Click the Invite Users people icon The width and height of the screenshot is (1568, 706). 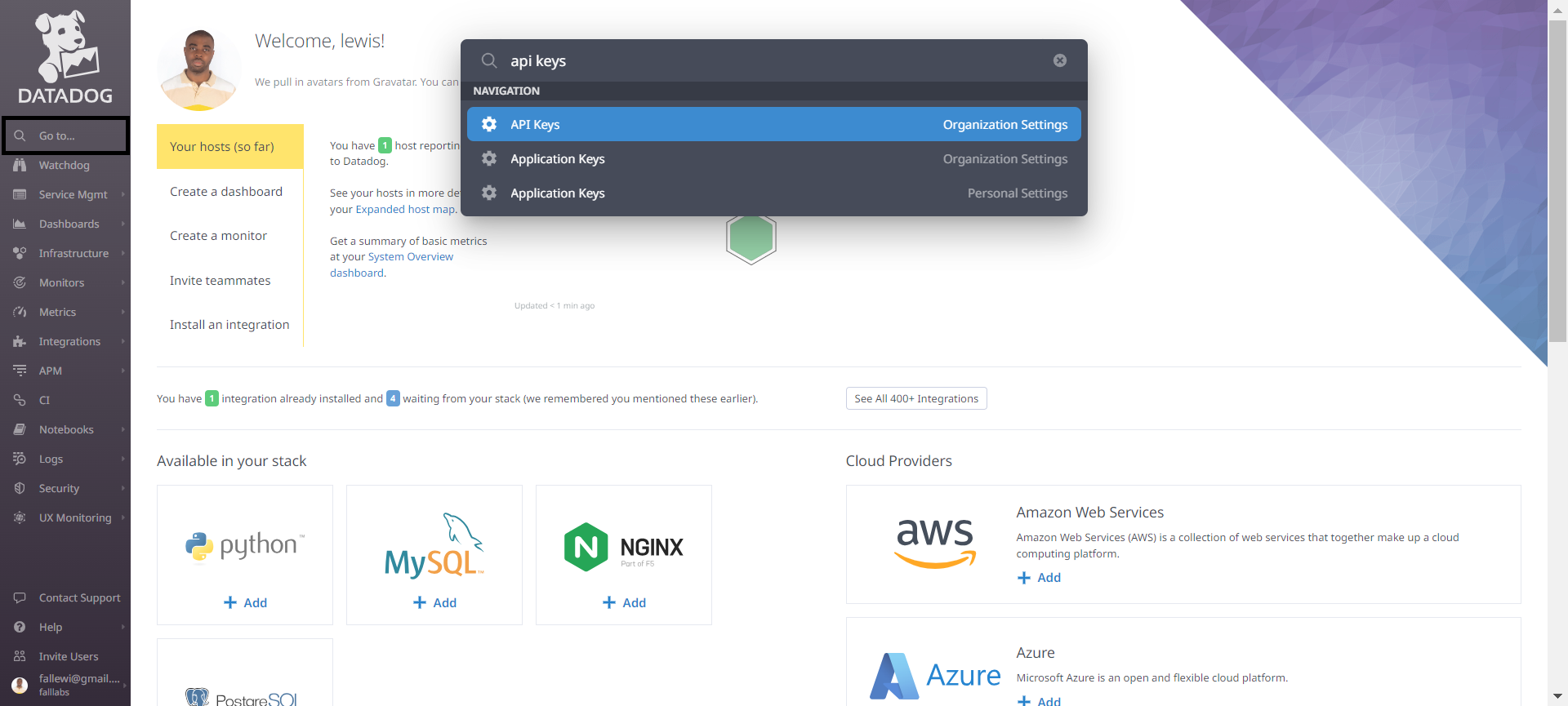(x=20, y=656)
